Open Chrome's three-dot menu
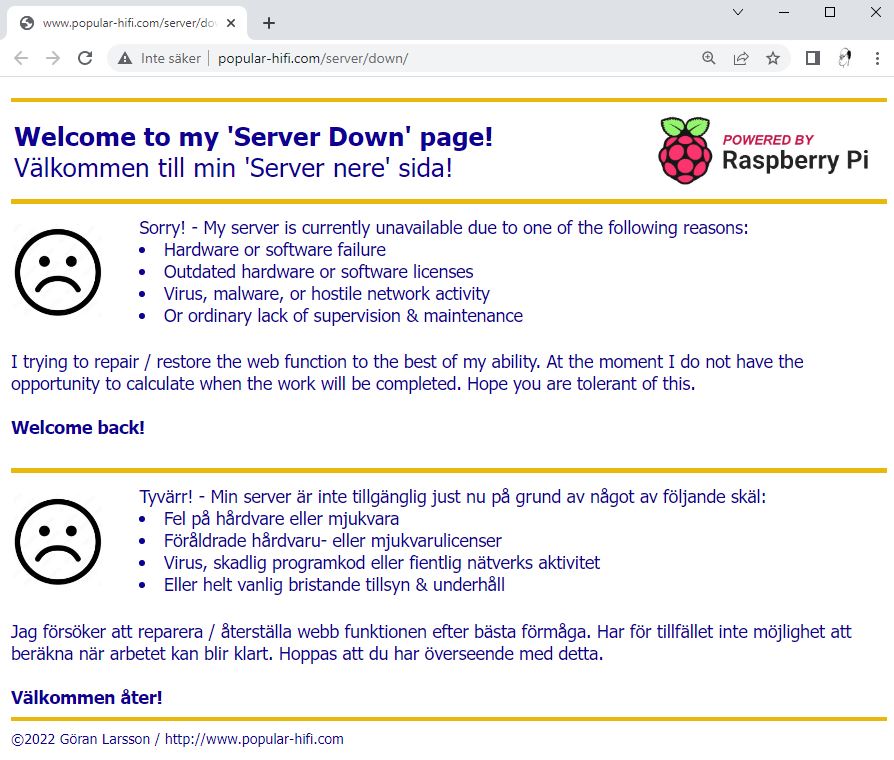 point(877,58)
